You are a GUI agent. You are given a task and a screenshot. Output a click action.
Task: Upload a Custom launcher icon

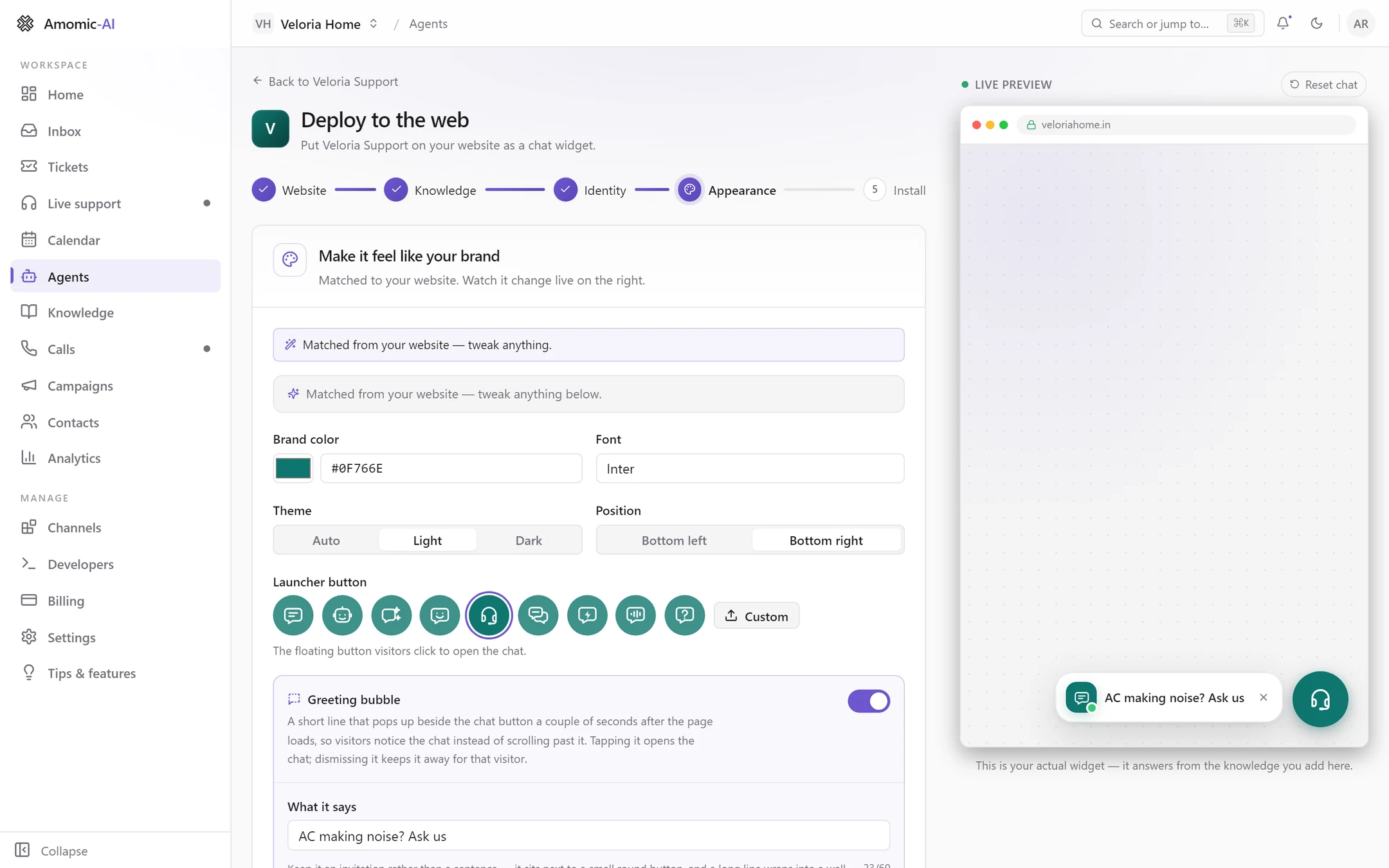click(756, 616)
